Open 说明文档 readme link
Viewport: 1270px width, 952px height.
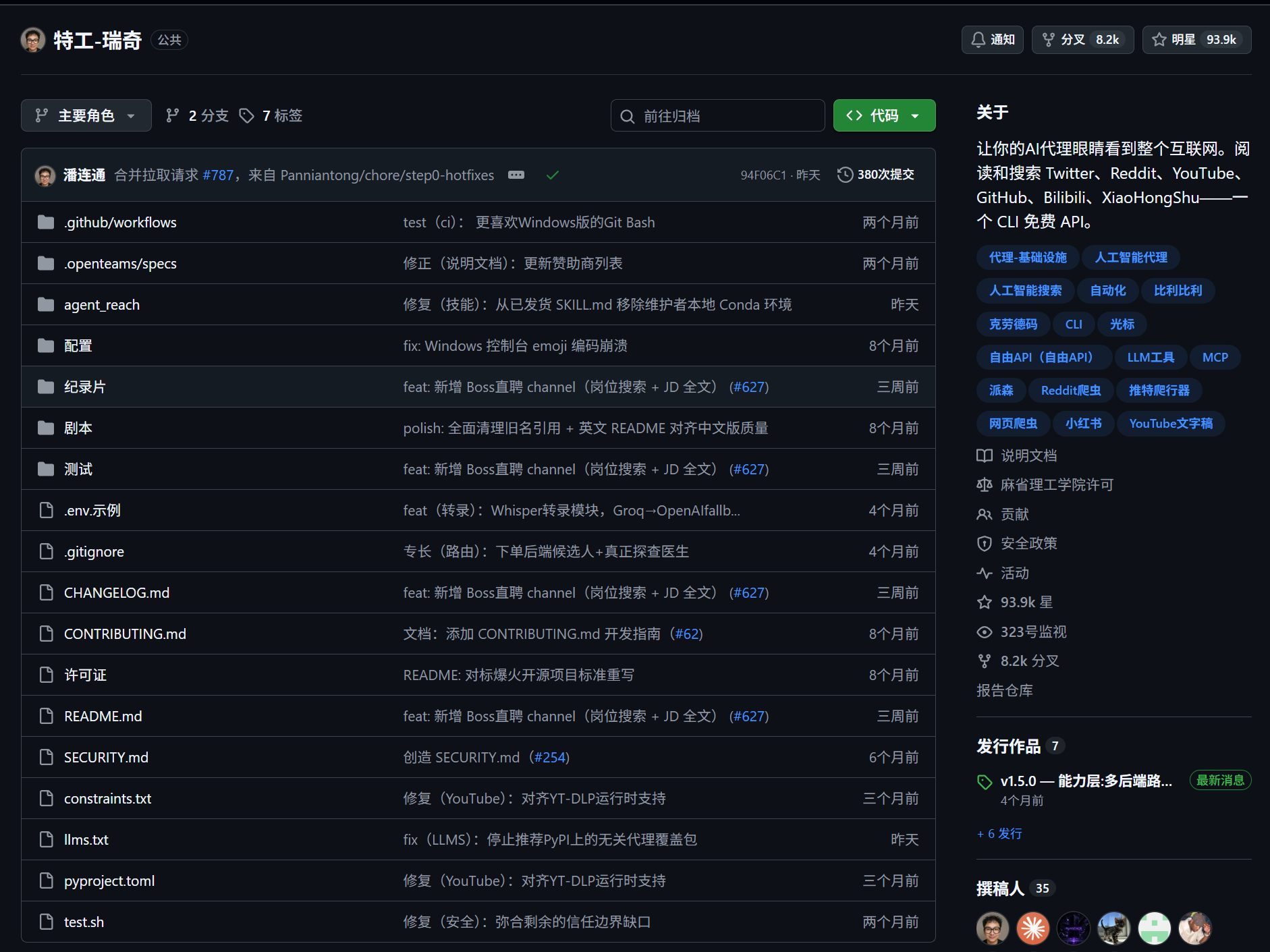(x=1017, y=456)
